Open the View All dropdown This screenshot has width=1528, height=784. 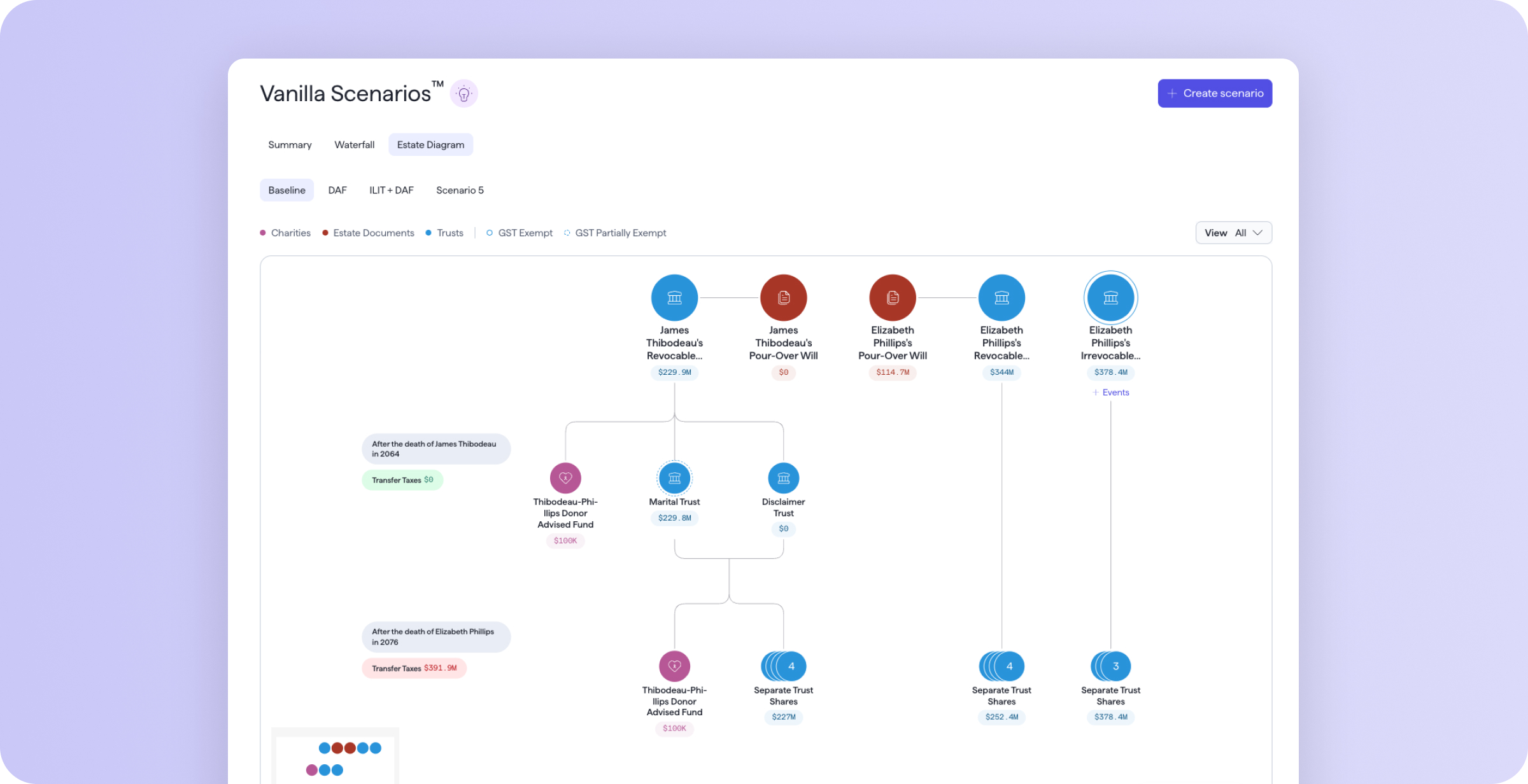click(x=1233, y=233)
